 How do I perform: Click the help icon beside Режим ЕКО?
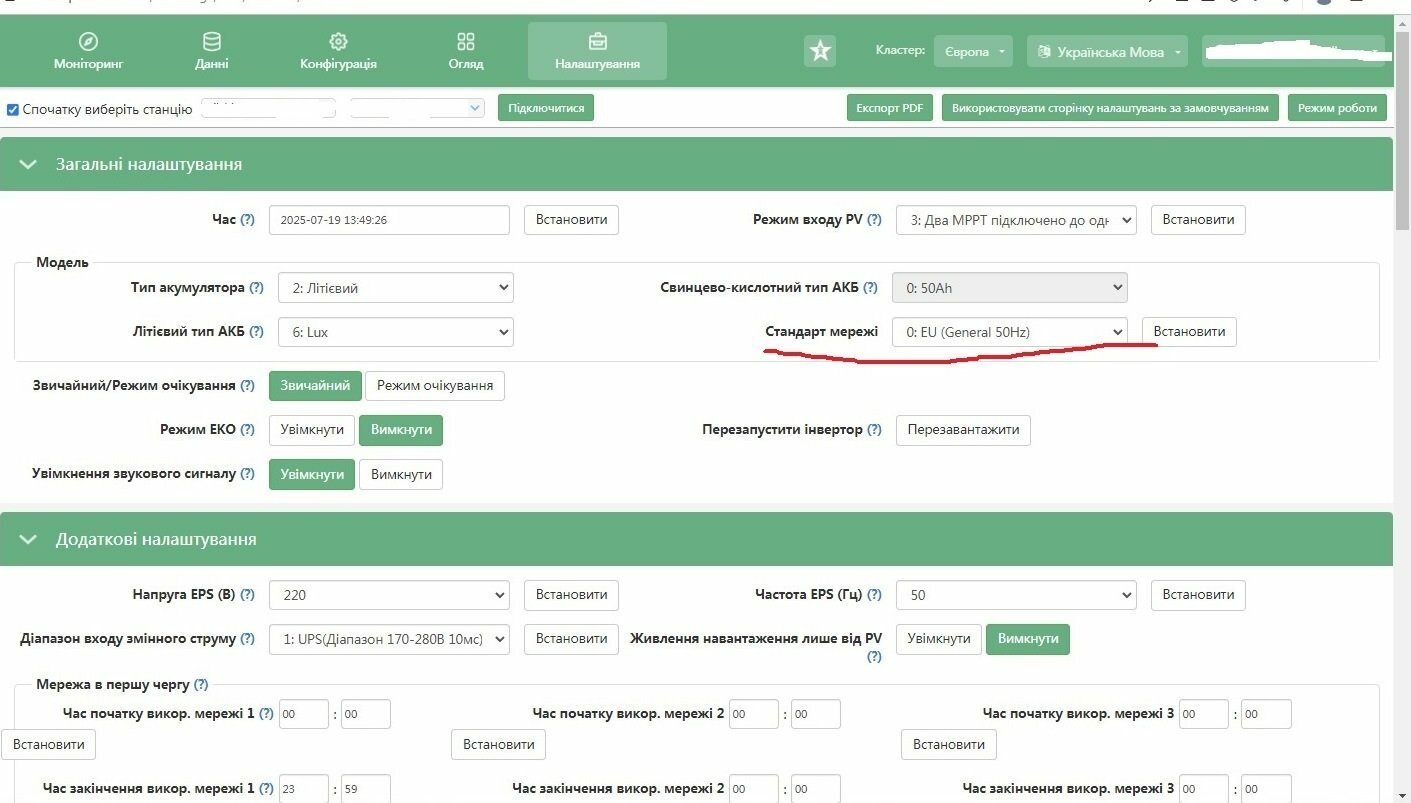[x=247, y=430]
